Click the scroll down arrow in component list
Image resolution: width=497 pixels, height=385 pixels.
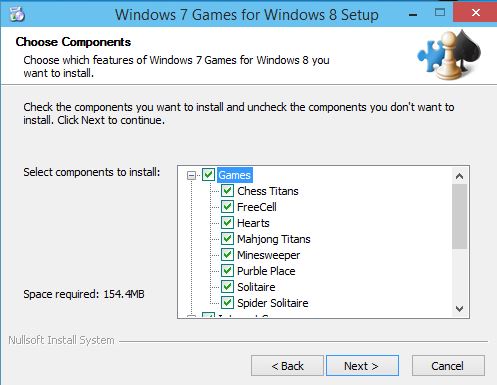click(x=460, y=309)
